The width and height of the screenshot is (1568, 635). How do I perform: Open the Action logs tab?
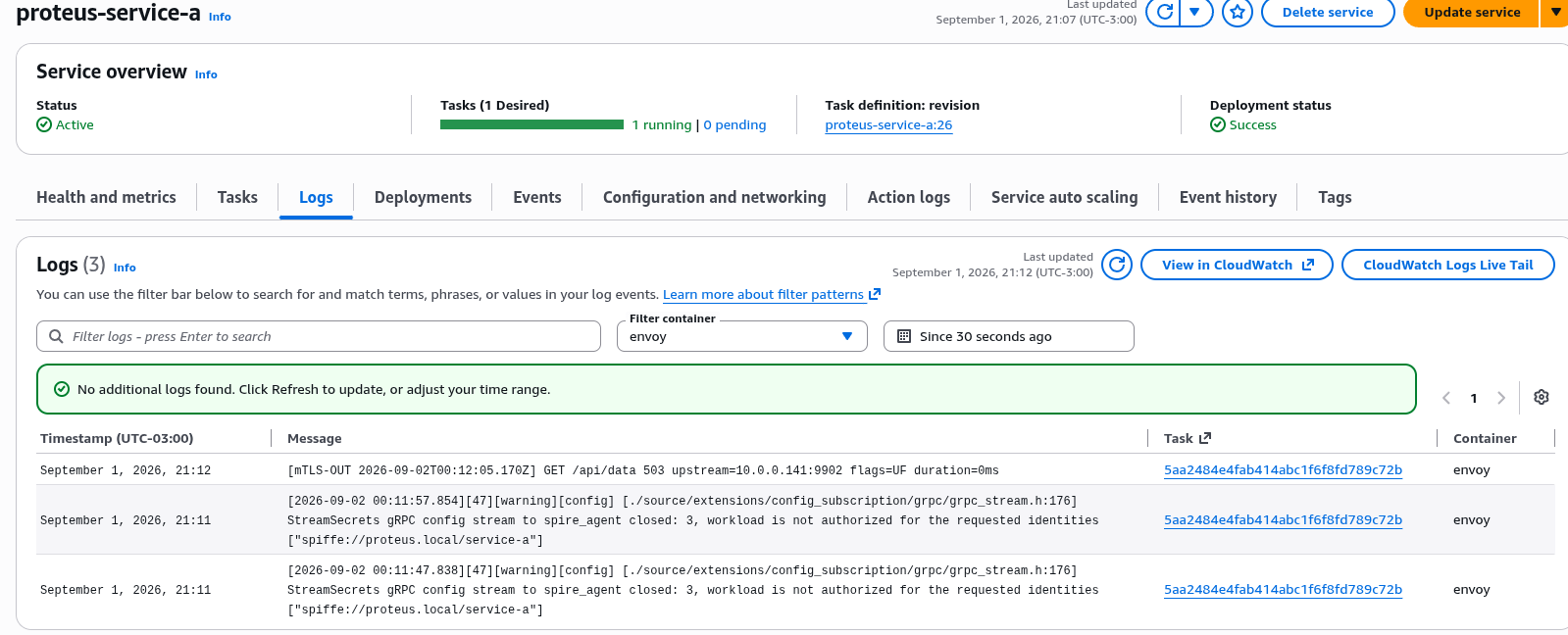pyautogui.click(x=909, y=197)
